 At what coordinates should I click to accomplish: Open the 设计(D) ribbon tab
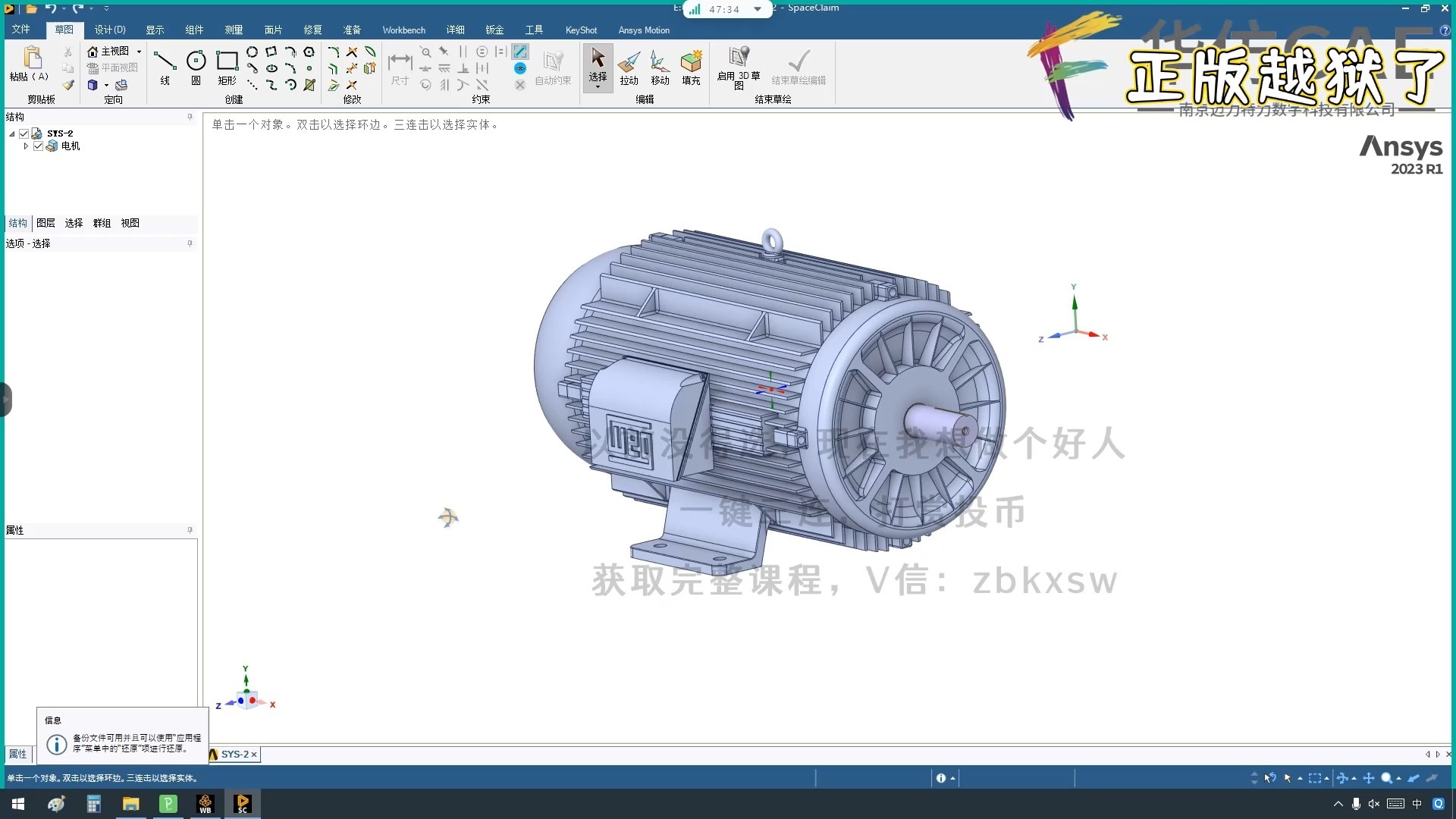pyautogui.click(x=110, y=30)
